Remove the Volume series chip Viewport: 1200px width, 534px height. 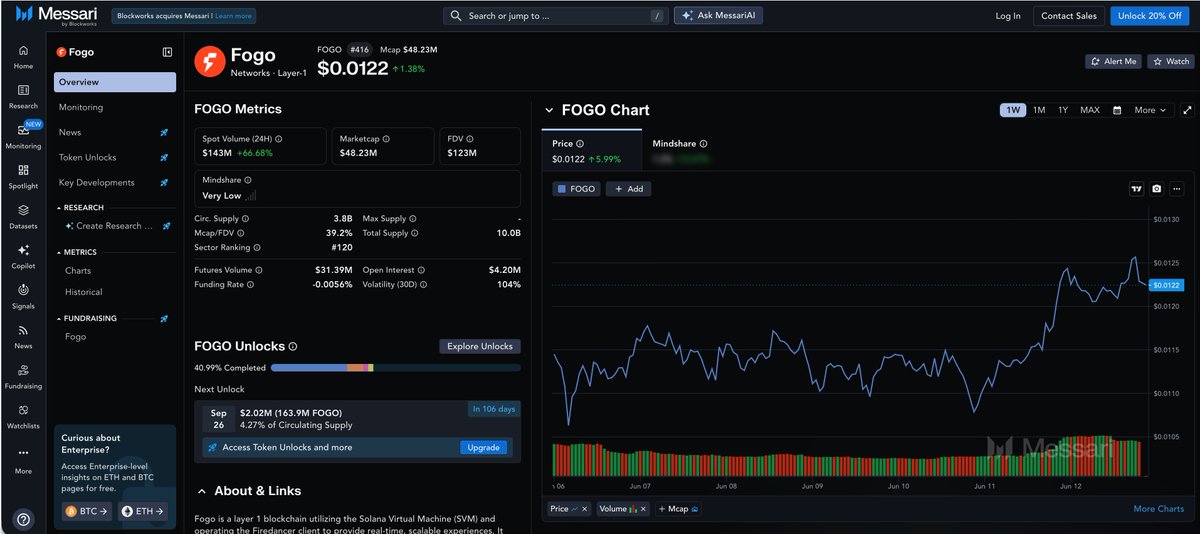641,509
